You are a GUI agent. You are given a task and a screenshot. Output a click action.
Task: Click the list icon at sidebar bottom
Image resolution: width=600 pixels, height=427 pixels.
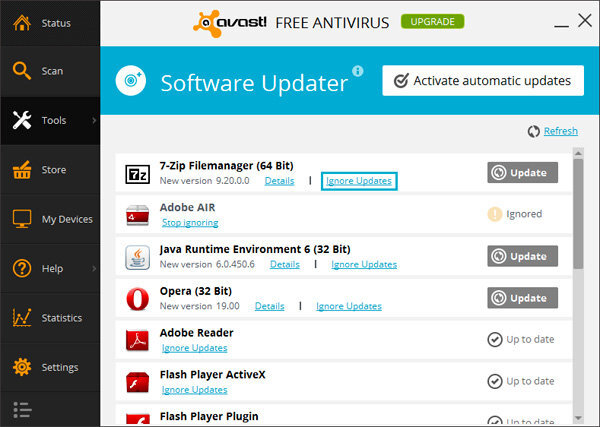22,410
